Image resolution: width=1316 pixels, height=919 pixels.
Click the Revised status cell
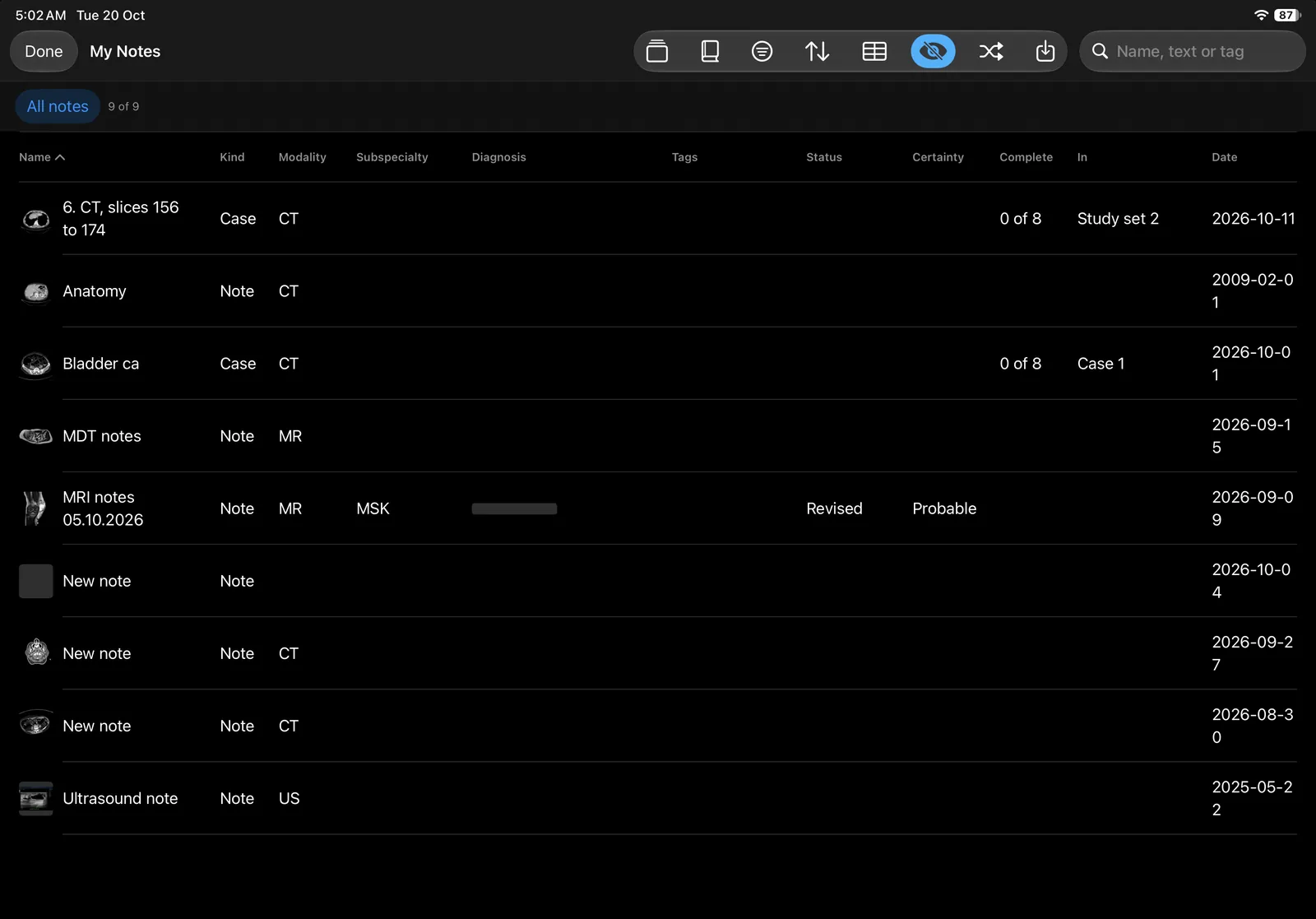[834, 508]
